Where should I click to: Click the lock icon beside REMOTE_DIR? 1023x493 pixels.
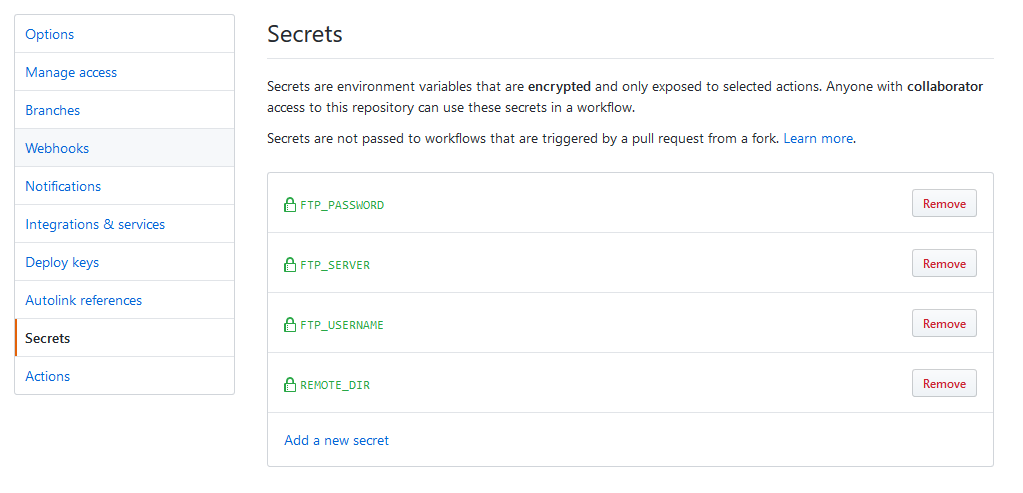click(290, 385)
